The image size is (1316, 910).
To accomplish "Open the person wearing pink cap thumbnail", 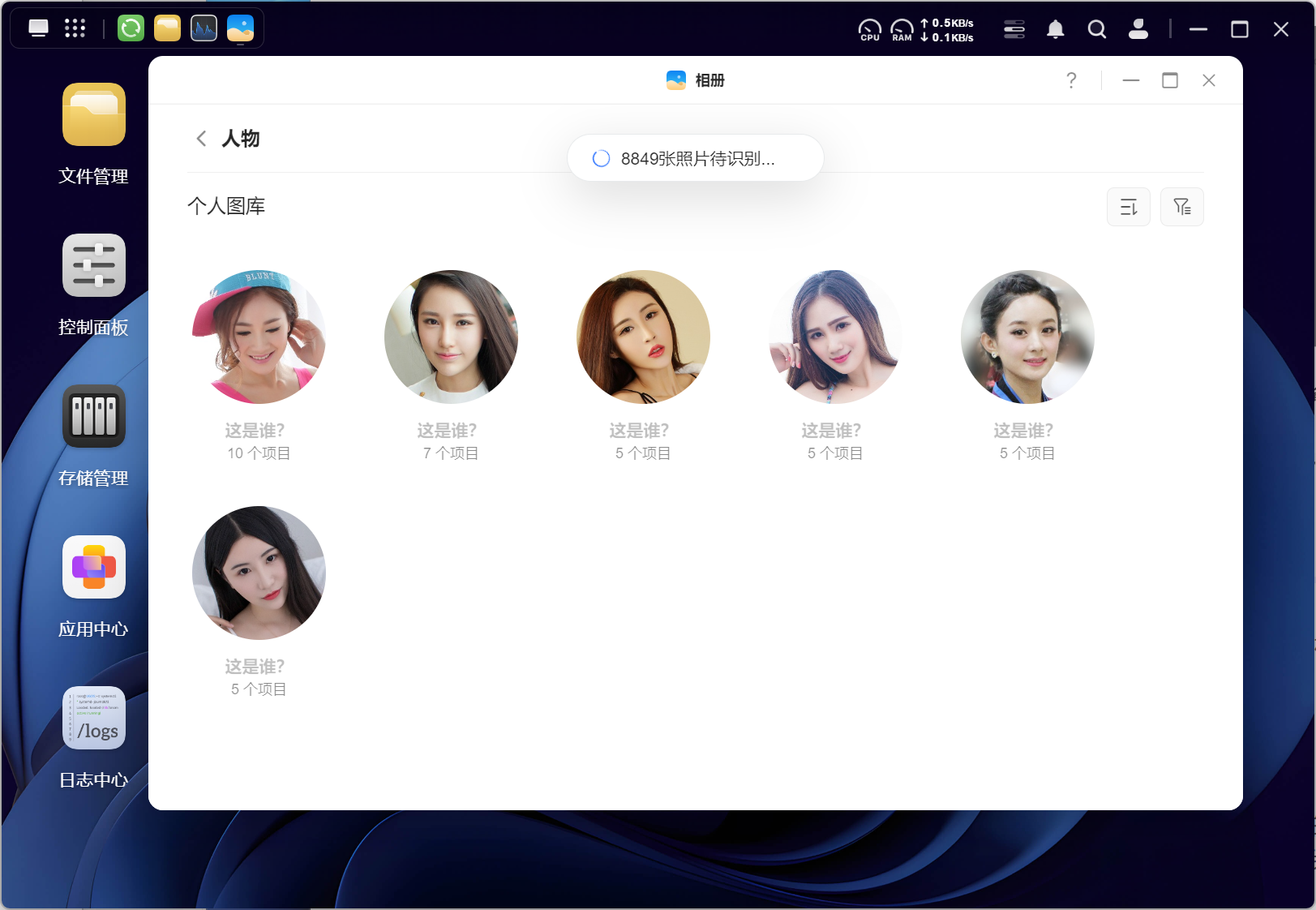I will coord(259,337).
